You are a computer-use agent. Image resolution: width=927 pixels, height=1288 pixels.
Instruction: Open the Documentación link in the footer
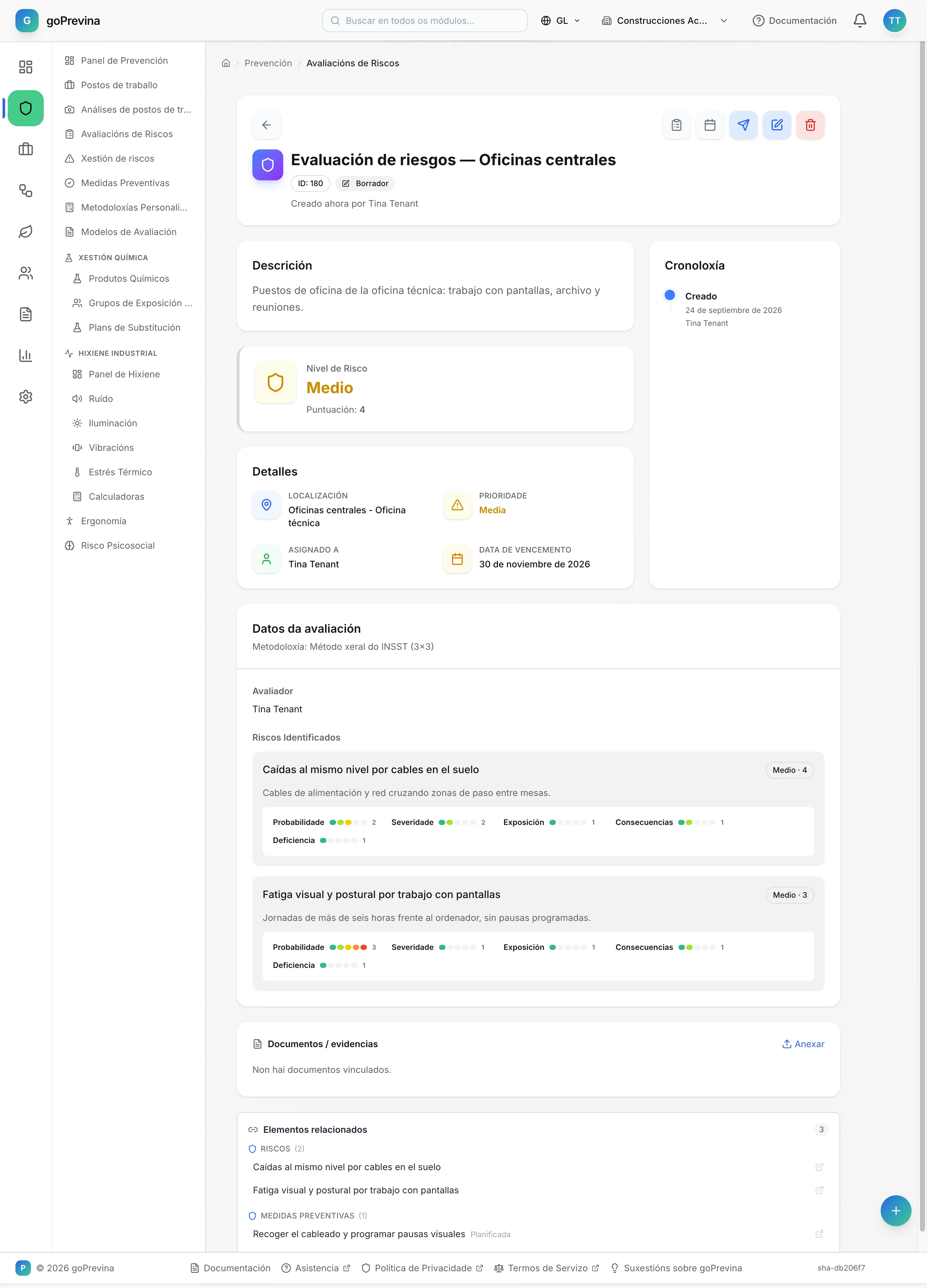230,1268
